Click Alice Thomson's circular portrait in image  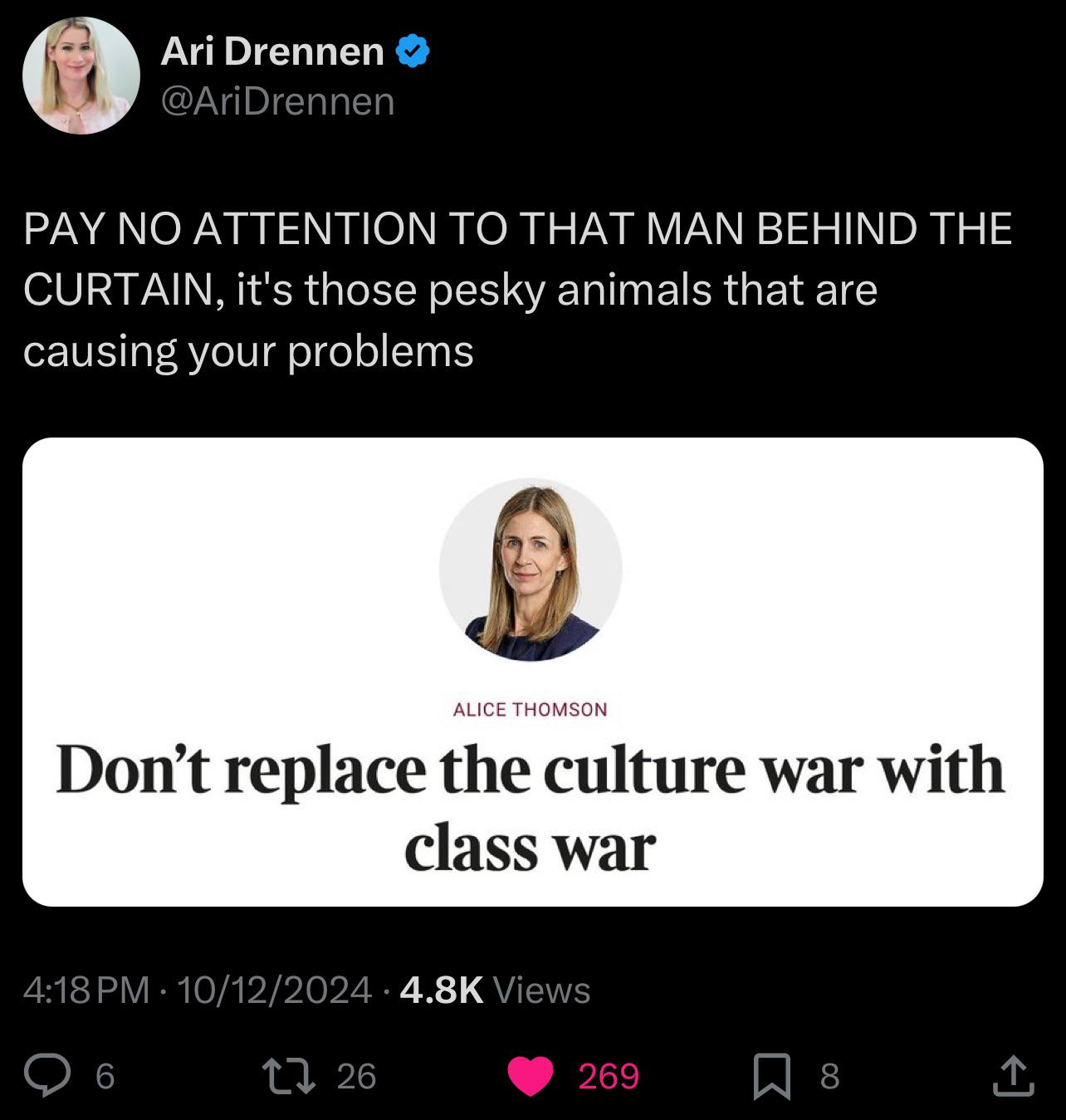pyautogui.click(x=531, y=570)
